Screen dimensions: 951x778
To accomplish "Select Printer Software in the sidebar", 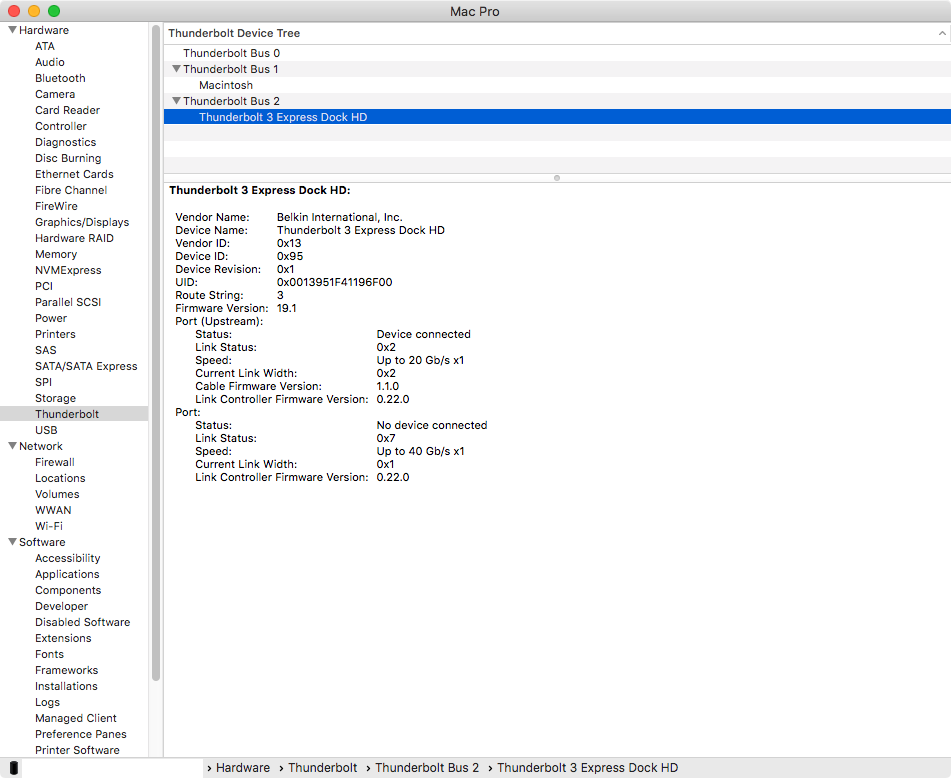I will click(77, 750).
